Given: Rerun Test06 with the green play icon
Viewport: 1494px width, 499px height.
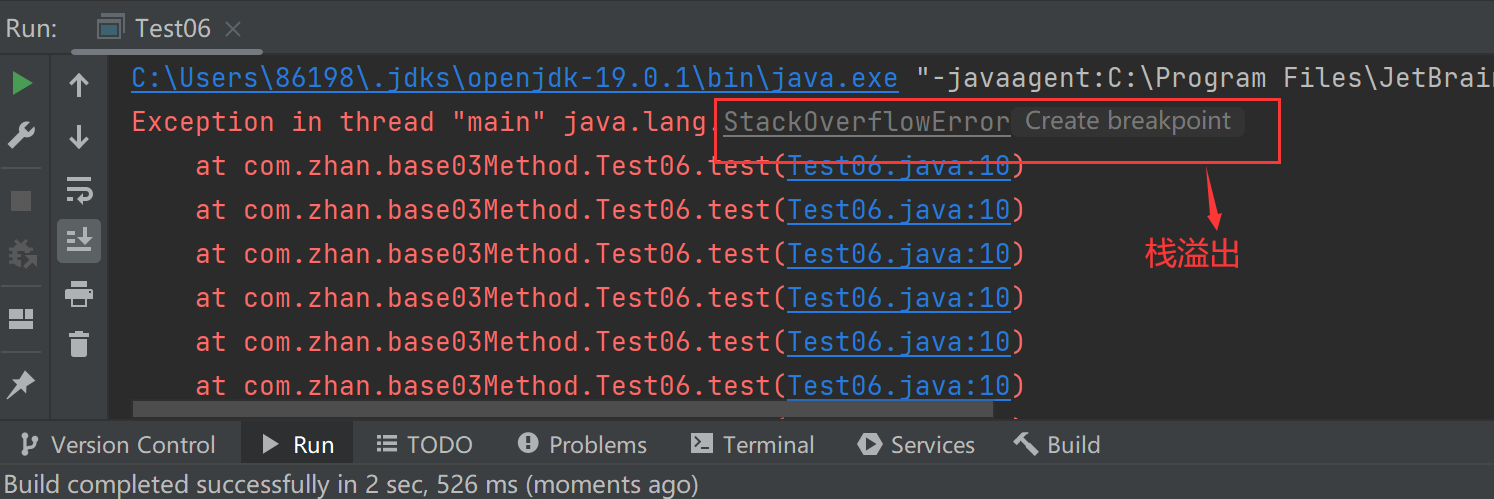Looking at the screenshot, I should (22, 84).
